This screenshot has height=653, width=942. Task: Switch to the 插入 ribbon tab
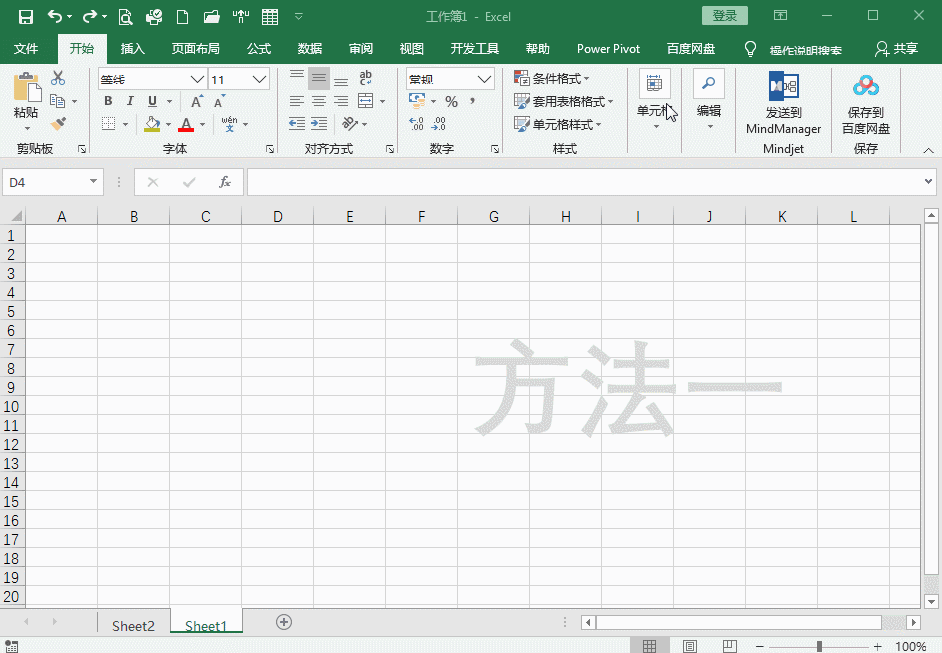pos(132,49)
